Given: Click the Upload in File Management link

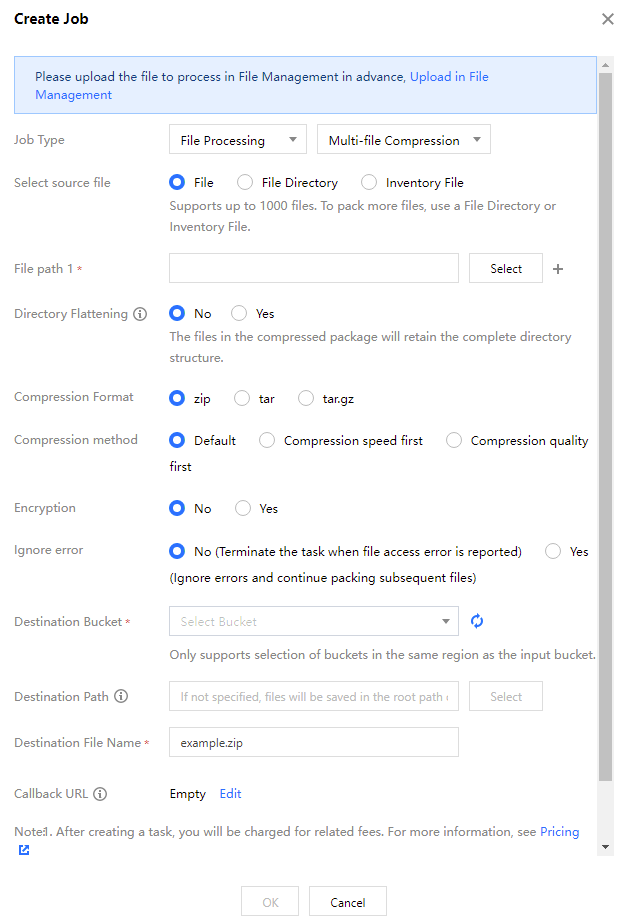Looking at the screenshot, I should coord(449,77).
